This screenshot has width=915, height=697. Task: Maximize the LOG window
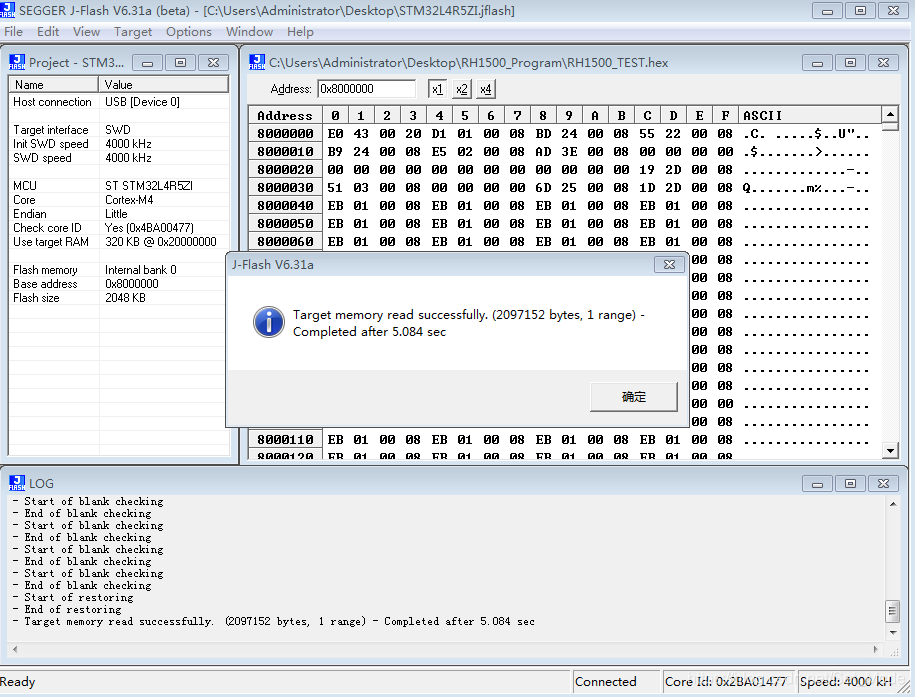pos(850,483)
